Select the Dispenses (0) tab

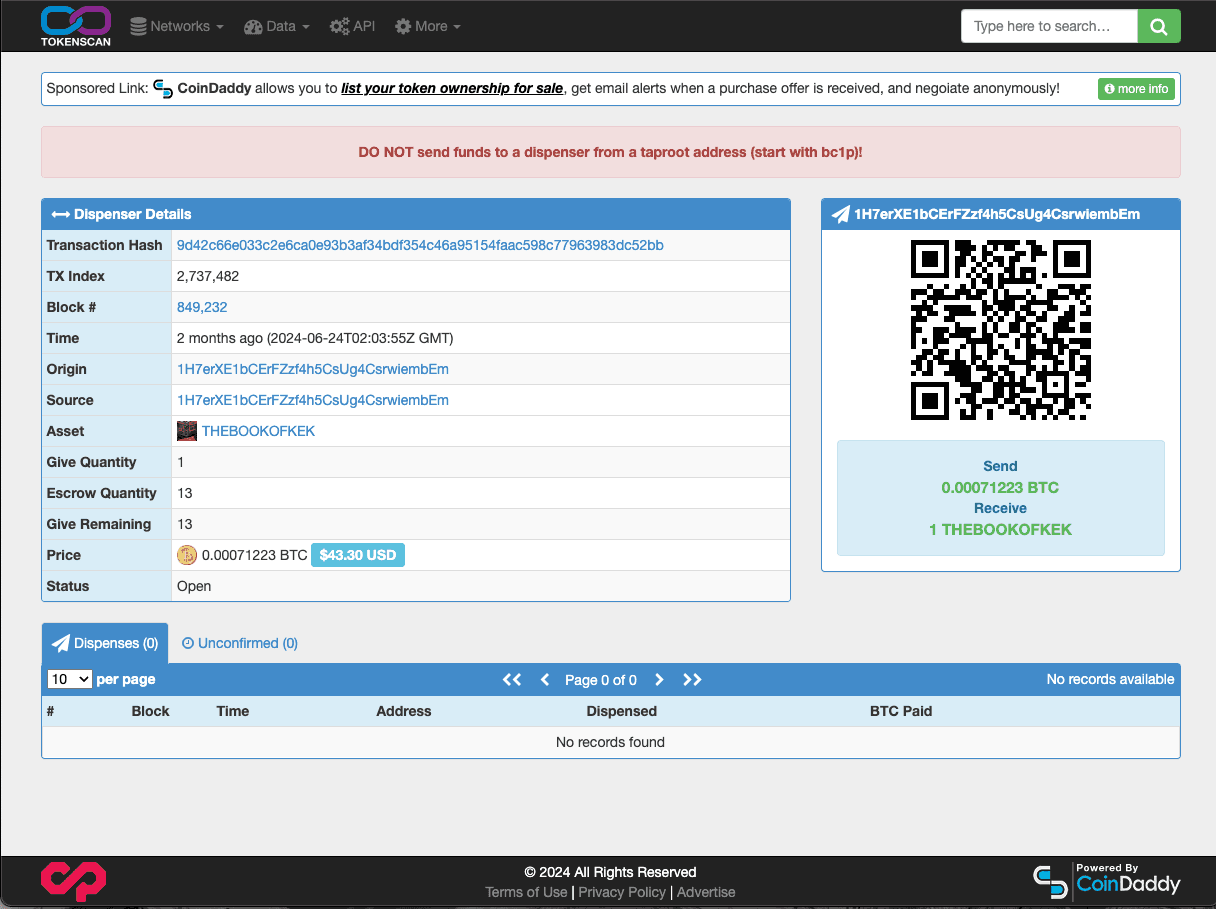(x=105, y=643)
